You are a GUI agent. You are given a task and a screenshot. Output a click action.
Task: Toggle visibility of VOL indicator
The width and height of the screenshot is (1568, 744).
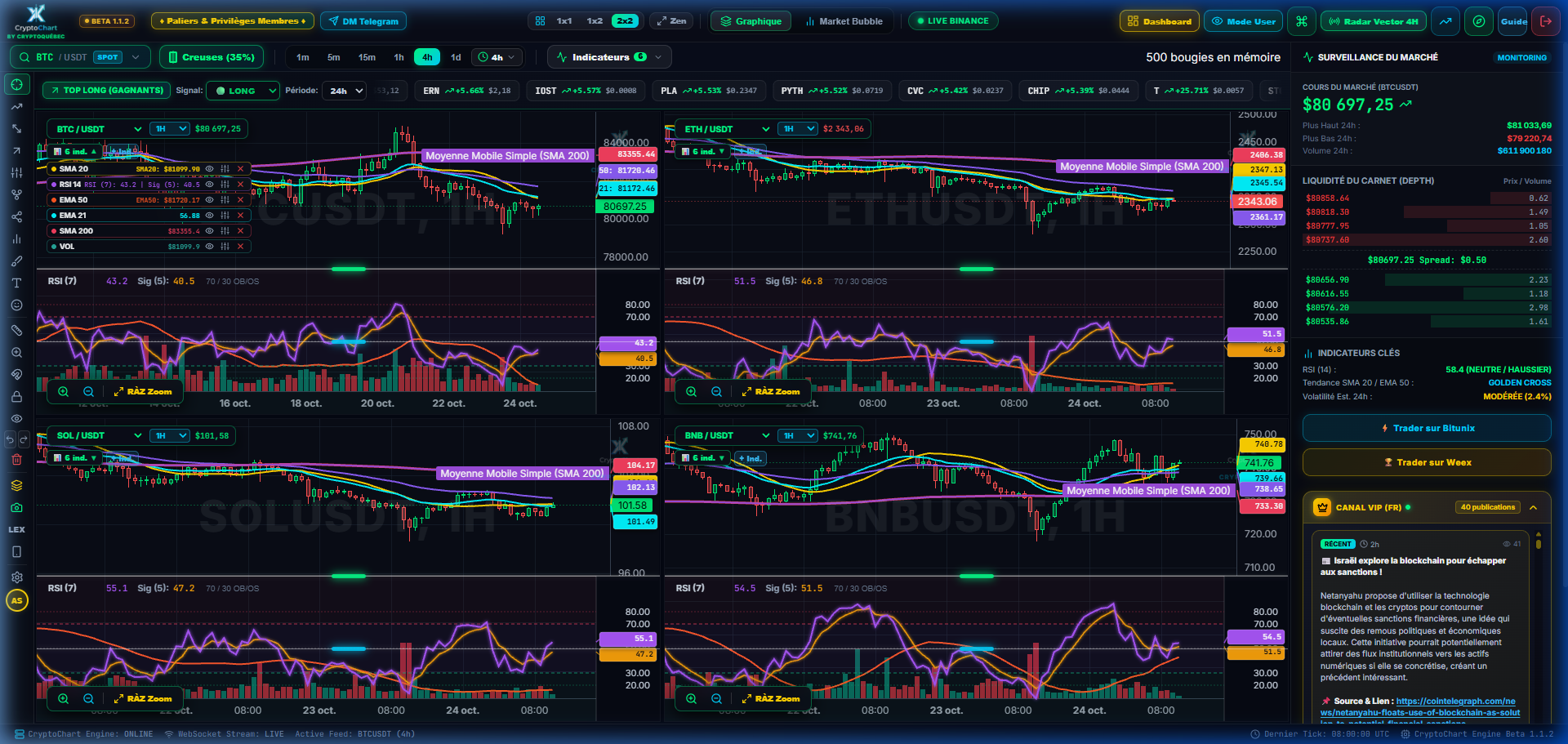[x=210, y=247]
